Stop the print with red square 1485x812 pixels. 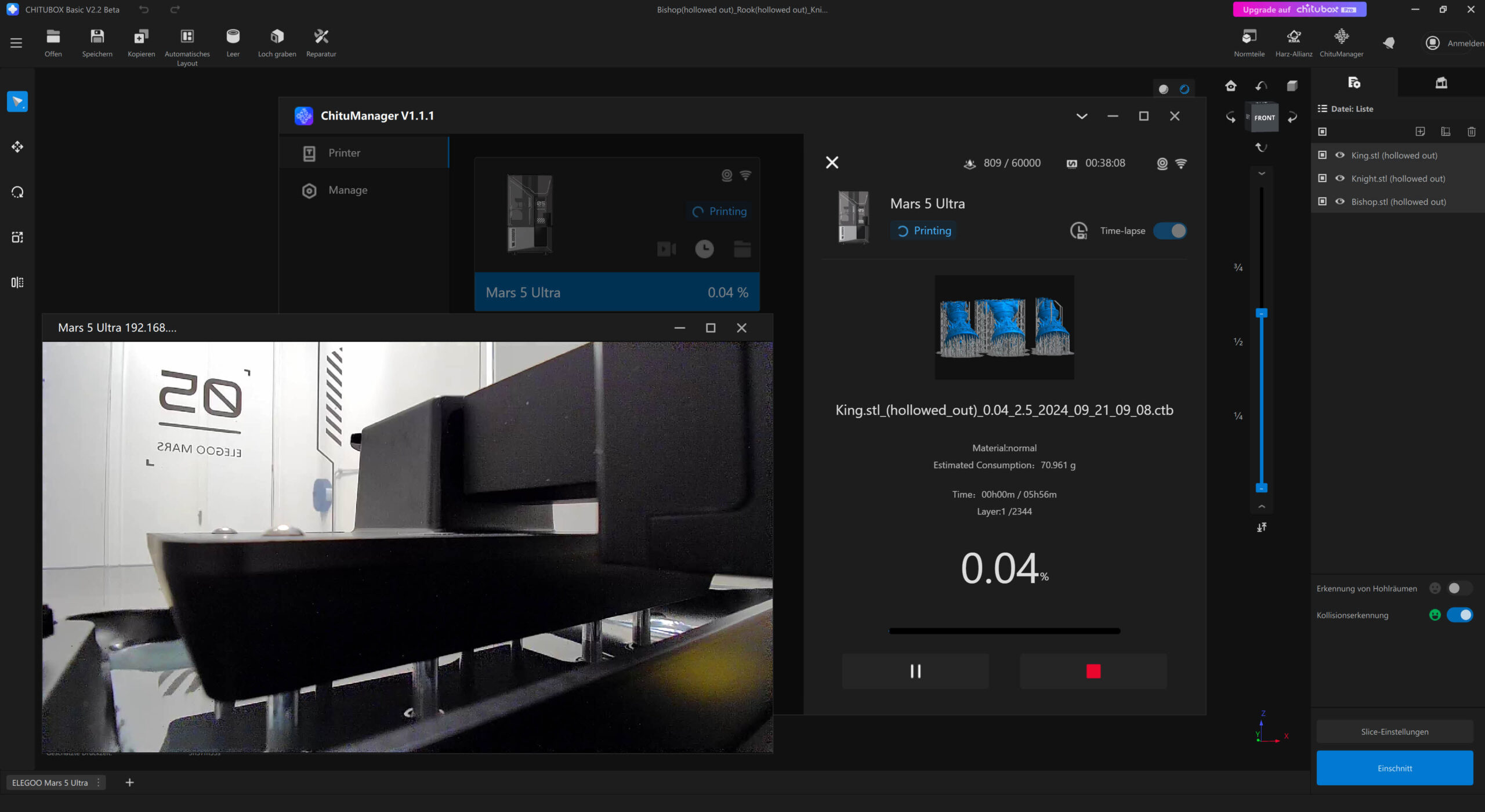coord(1093,671)
